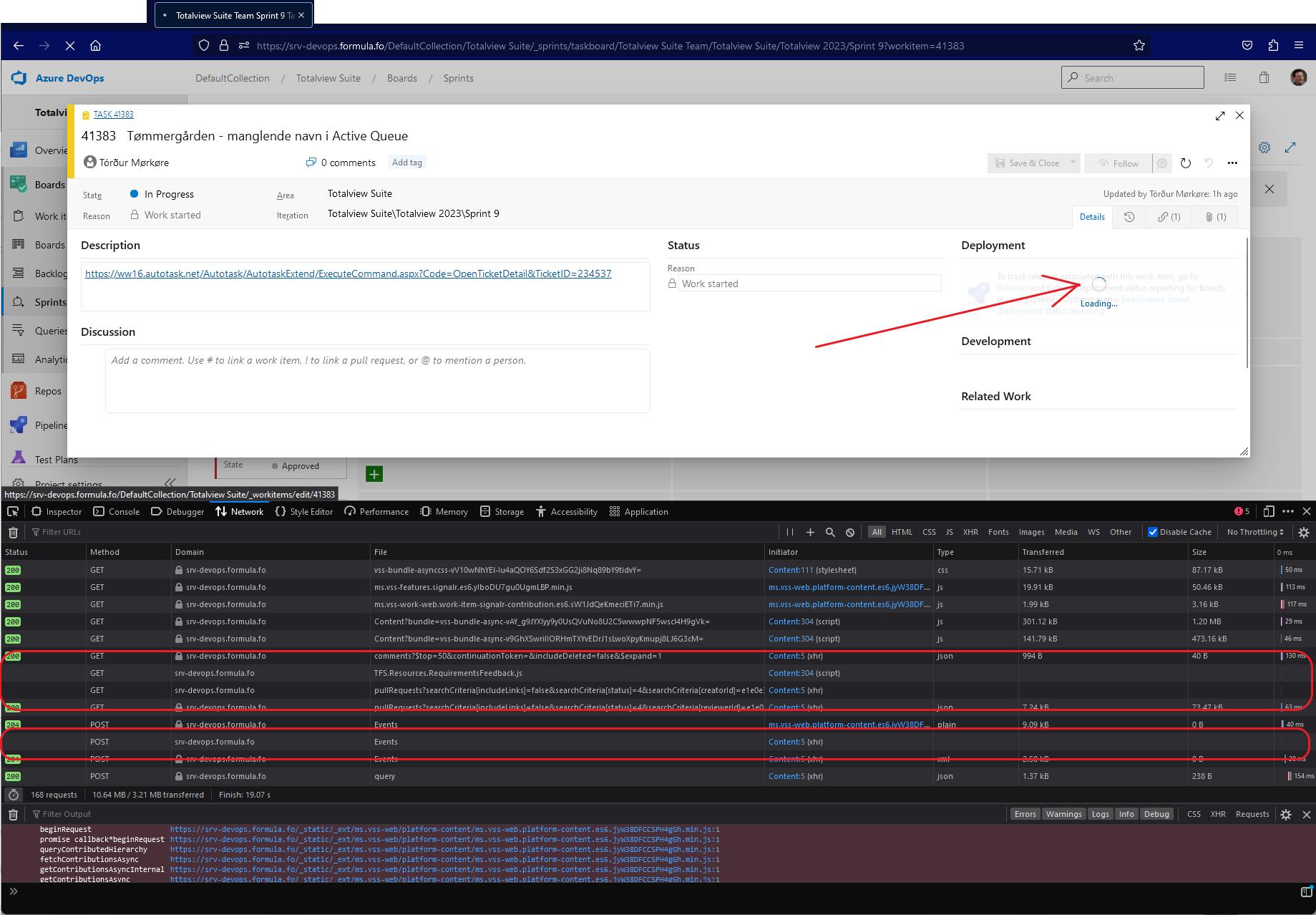Image resolution: width=1316 pixels, height=915 pixels.
Task: Switch to the Console tab in DevTools
Action: (x=124, y=511)
